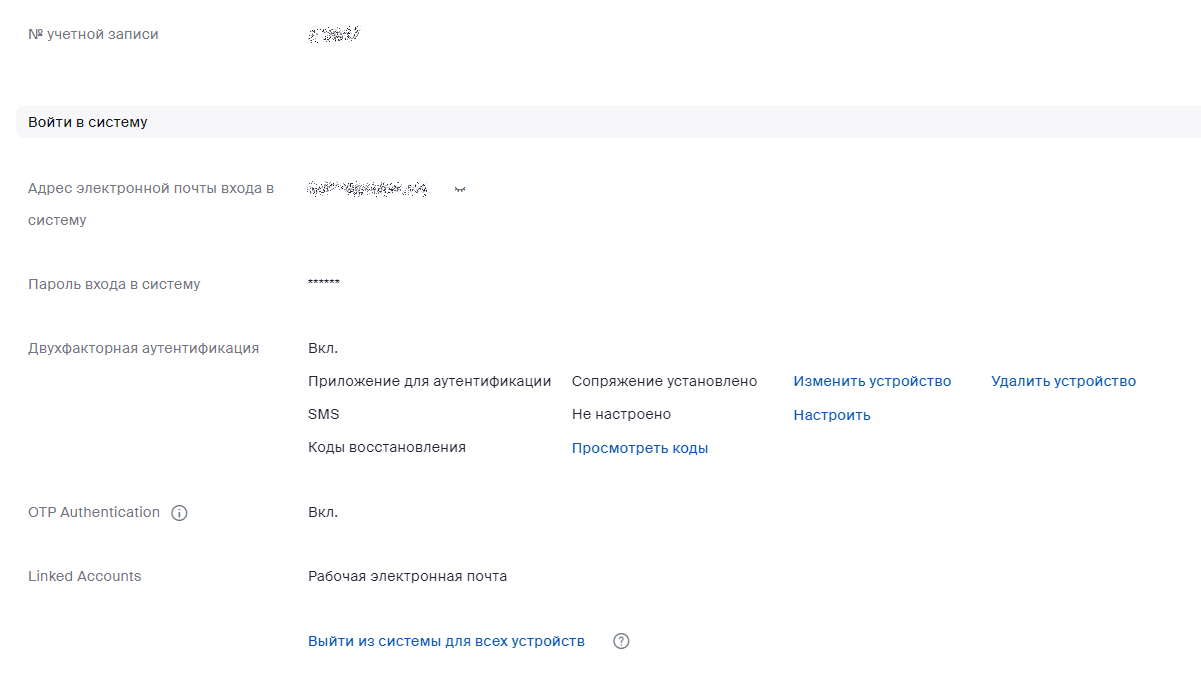This screenshot has width=1201, height=676.
Task: Click Выйти из системы для всех устройств
Action: pyautogui.click(x=446, y=641)
